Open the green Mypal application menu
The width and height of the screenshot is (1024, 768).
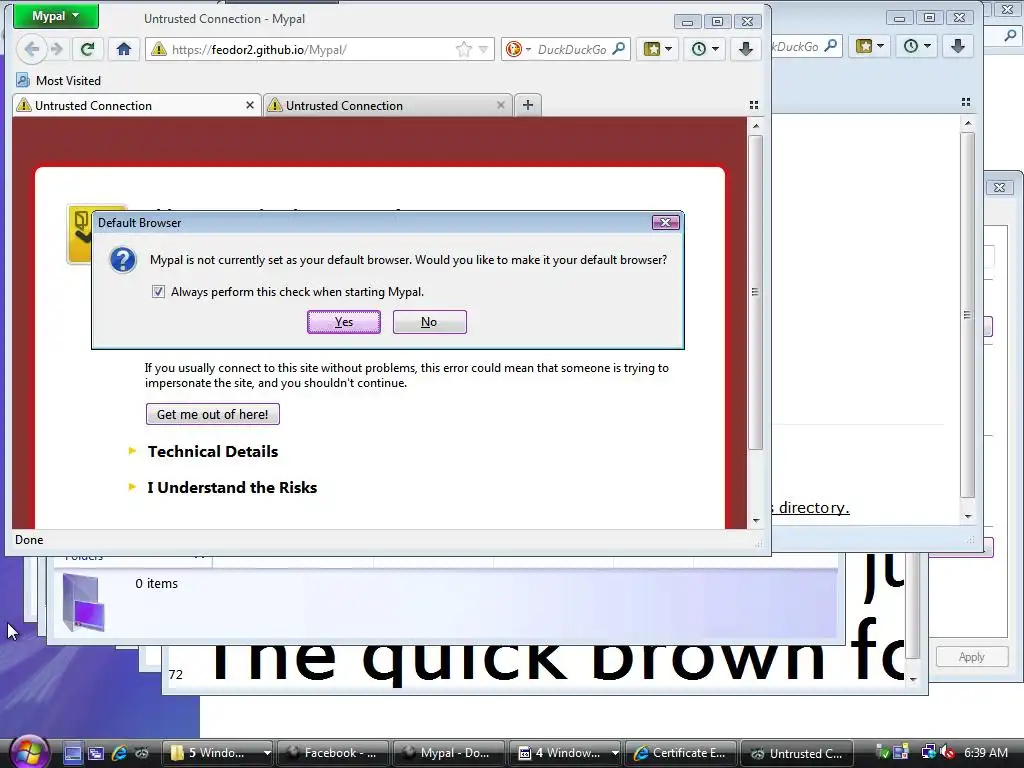click(x=56, y=16)
